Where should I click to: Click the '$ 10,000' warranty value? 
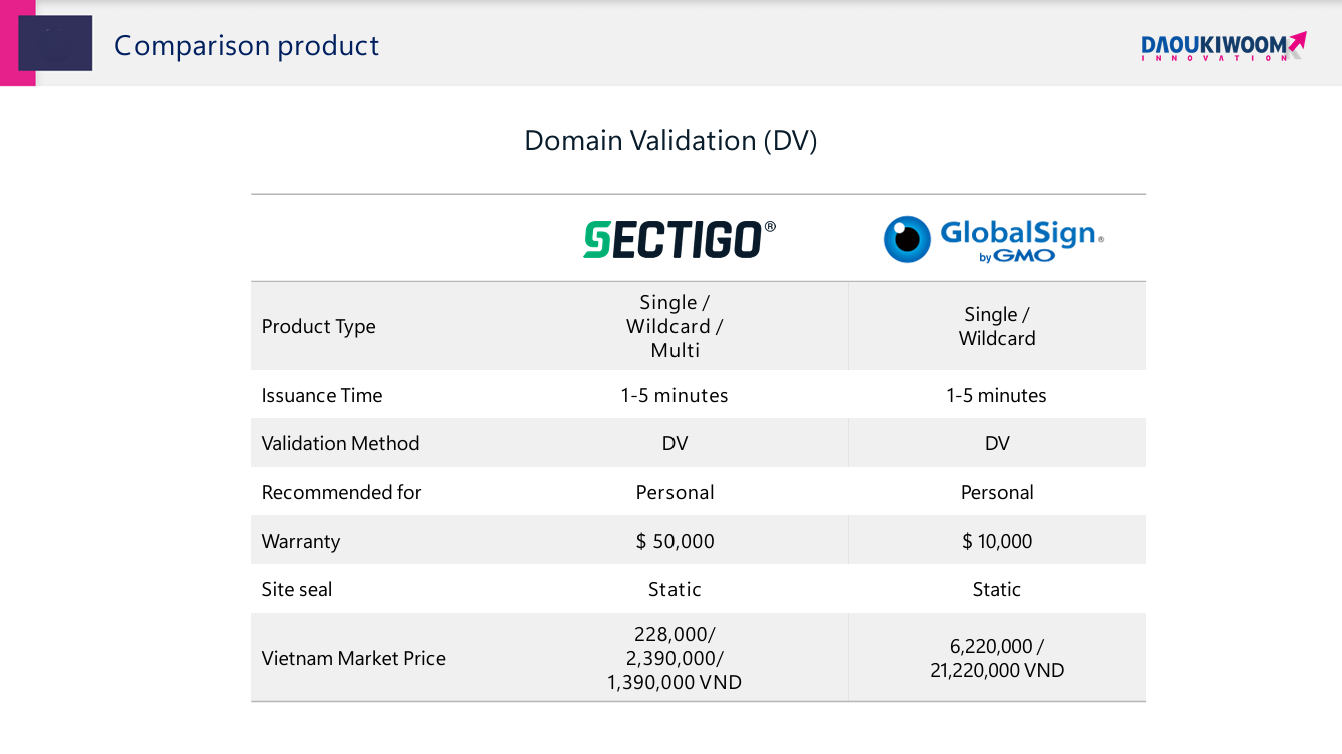click(x=997, y=541)
